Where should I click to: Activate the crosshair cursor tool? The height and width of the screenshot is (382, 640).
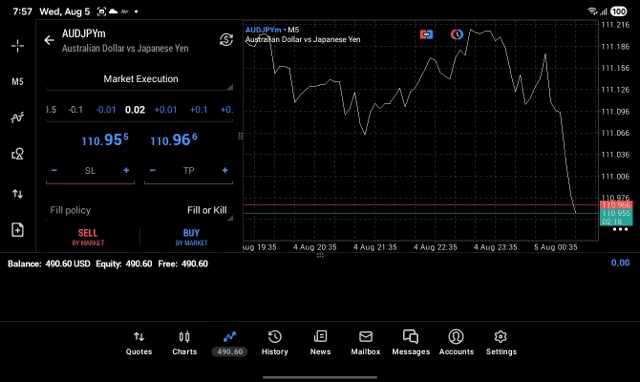click(18, 46)
